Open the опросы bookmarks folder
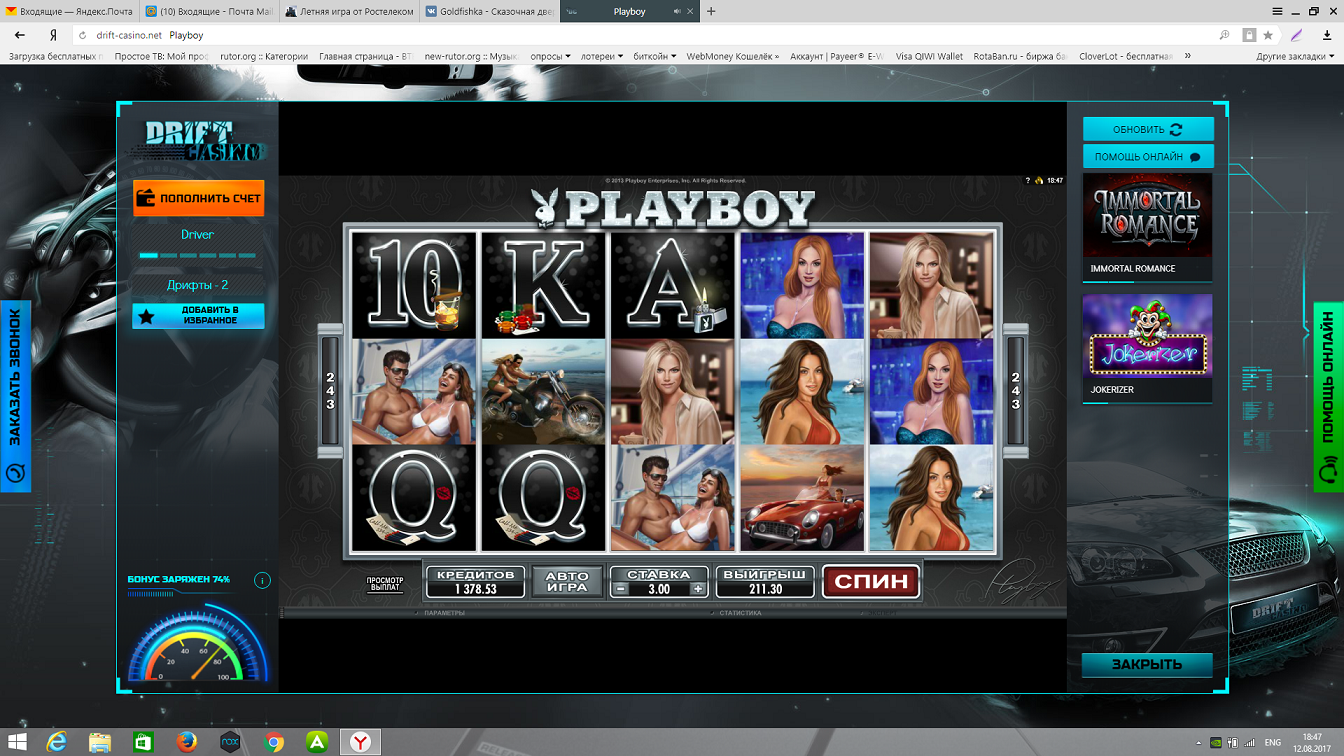1344x756 pixels. tap(550, 57)
